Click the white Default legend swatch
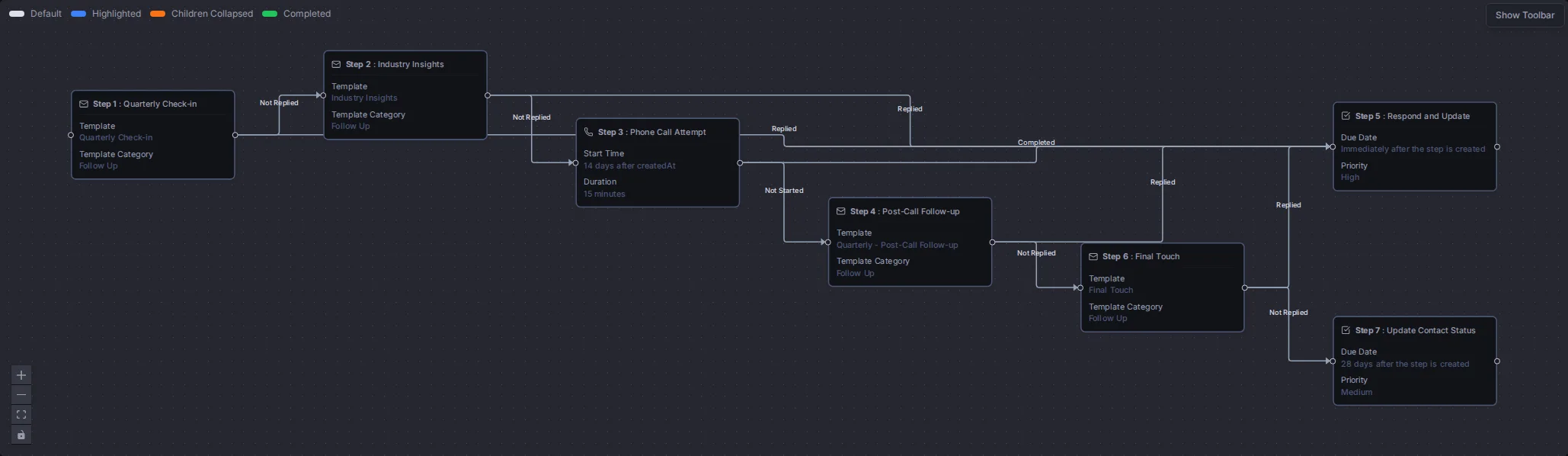Screen dimensions: 1568x456 (17, 14)
